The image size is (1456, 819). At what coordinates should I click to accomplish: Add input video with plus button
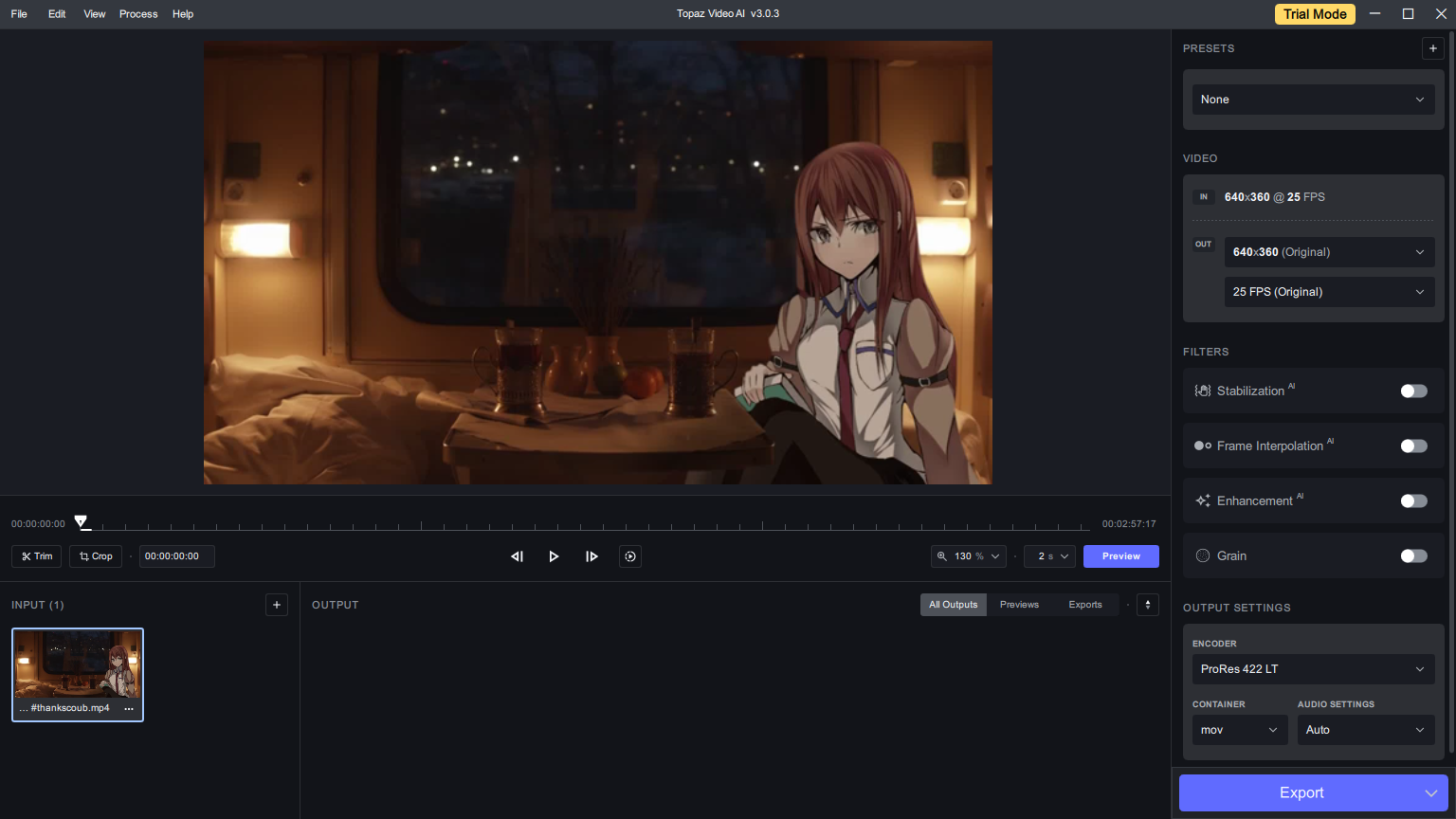[x=277, y=605]
